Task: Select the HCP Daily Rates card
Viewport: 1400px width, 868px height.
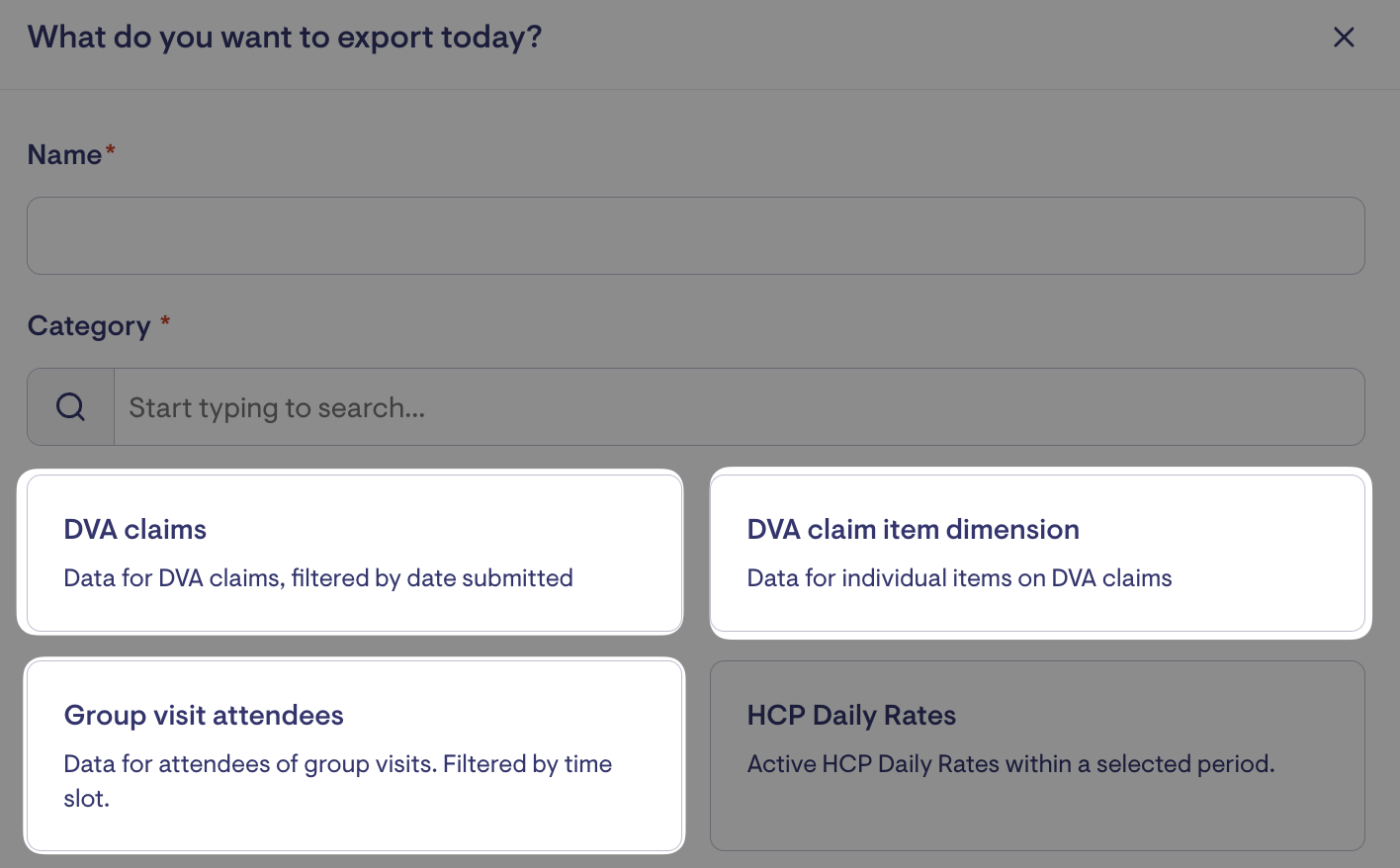Action: [1038, 756]
